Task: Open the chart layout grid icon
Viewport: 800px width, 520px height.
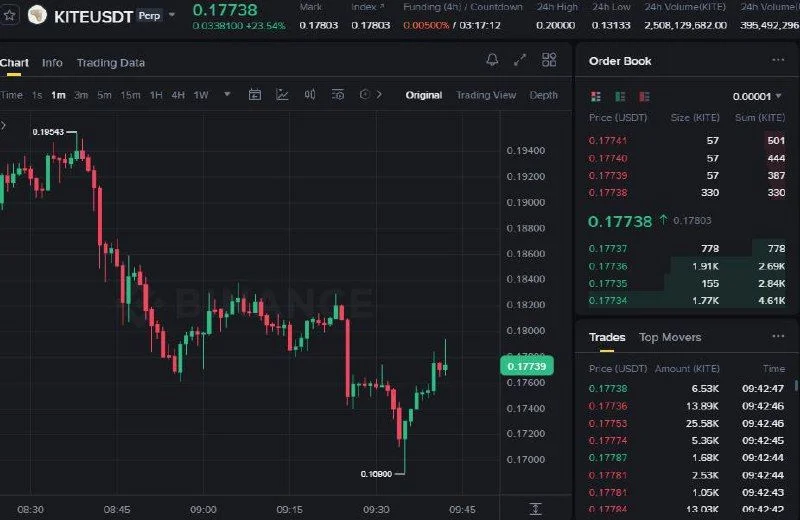Action: click(549, 60)
